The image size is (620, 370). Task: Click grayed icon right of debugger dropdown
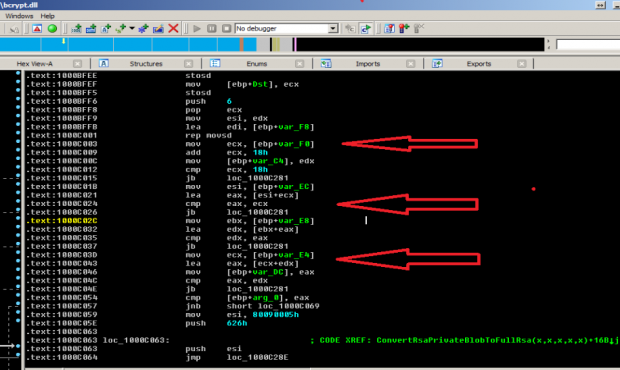tap(350, 28)
